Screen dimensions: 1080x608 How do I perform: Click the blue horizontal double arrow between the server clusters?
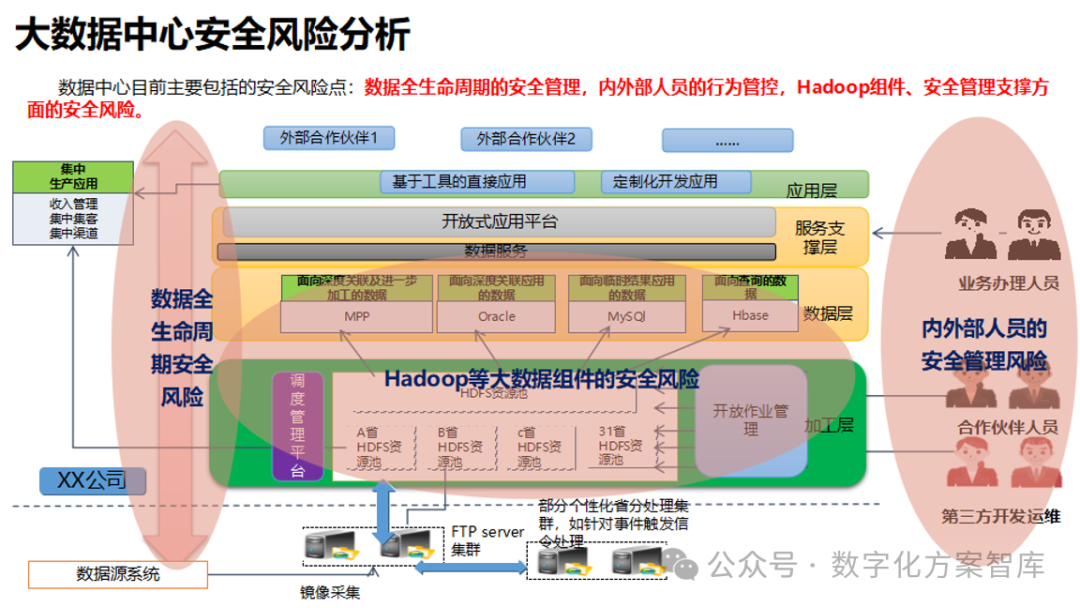coord(470,567)
